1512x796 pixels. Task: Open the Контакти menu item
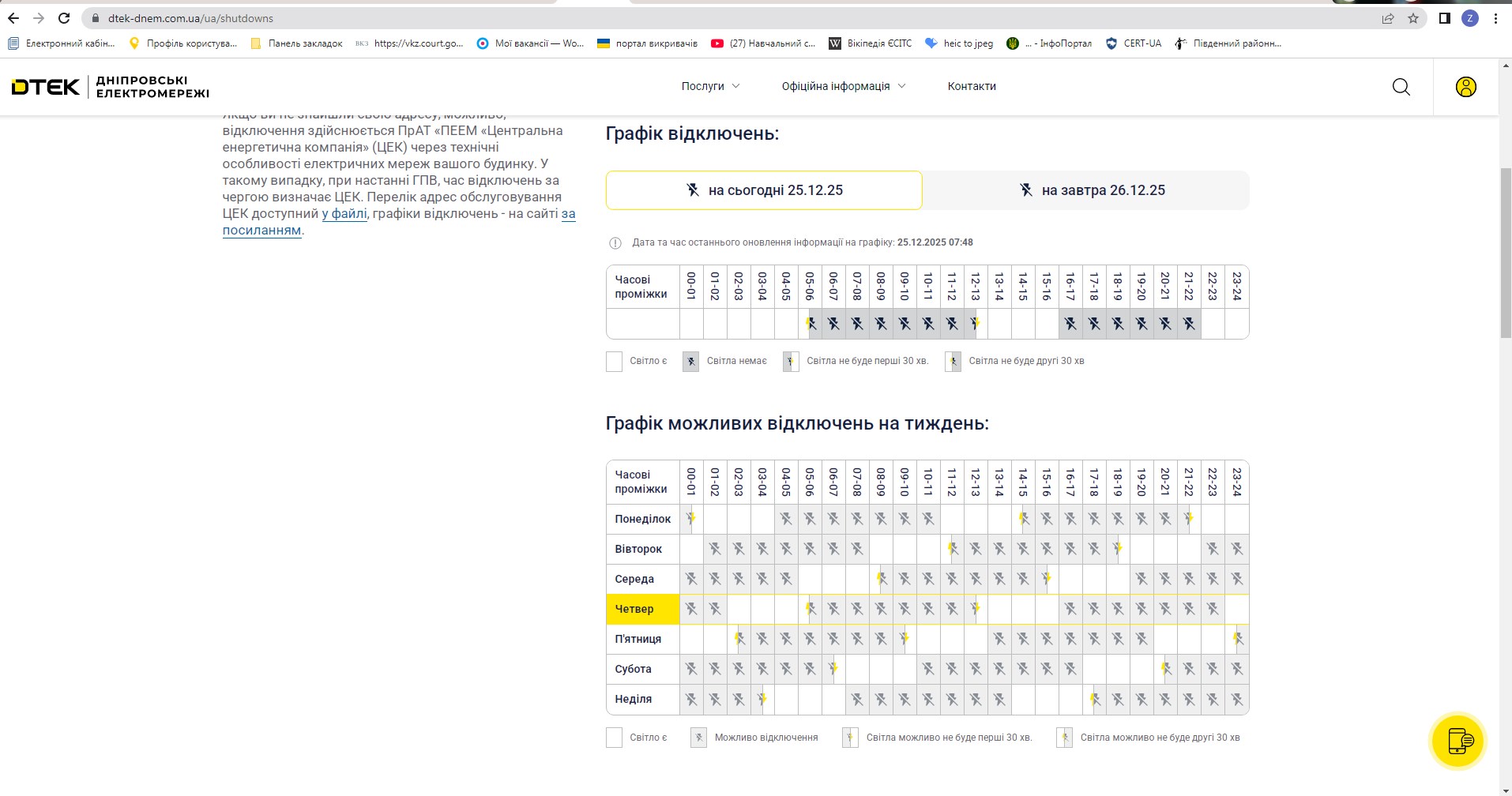(x=971, y=86)
